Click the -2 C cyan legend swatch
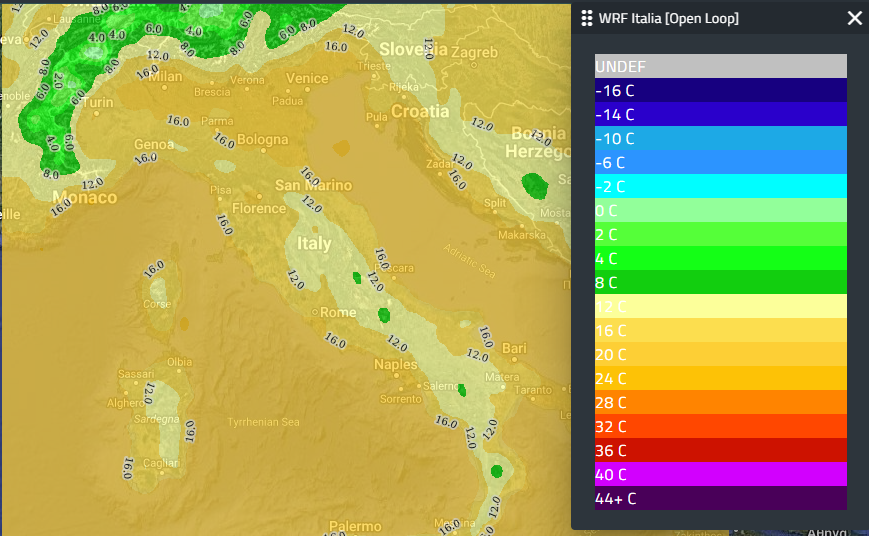 tap(720, 186)
